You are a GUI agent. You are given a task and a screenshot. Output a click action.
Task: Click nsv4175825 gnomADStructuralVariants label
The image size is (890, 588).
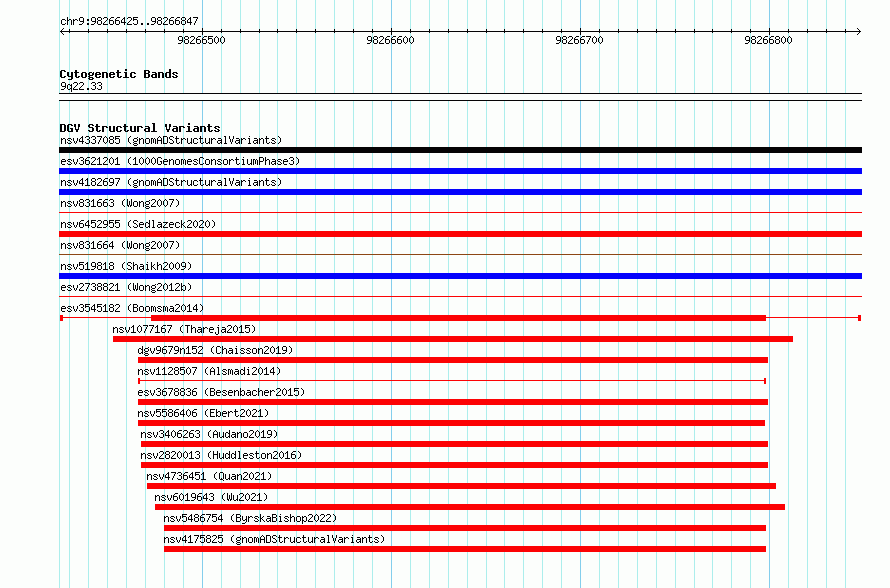pos(274,539)
